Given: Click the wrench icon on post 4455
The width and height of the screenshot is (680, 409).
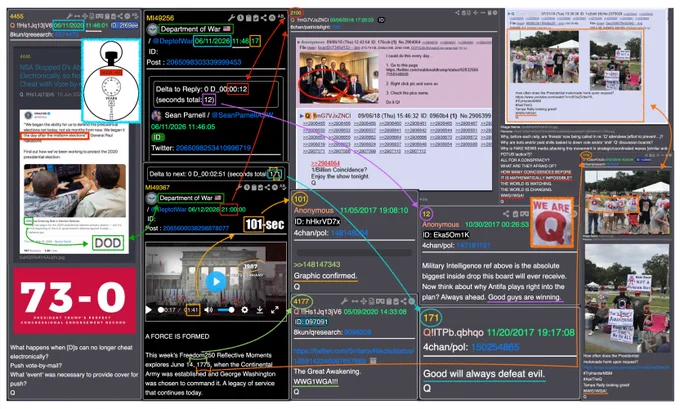Looking at the screenshot, I should tap(69, 16).
